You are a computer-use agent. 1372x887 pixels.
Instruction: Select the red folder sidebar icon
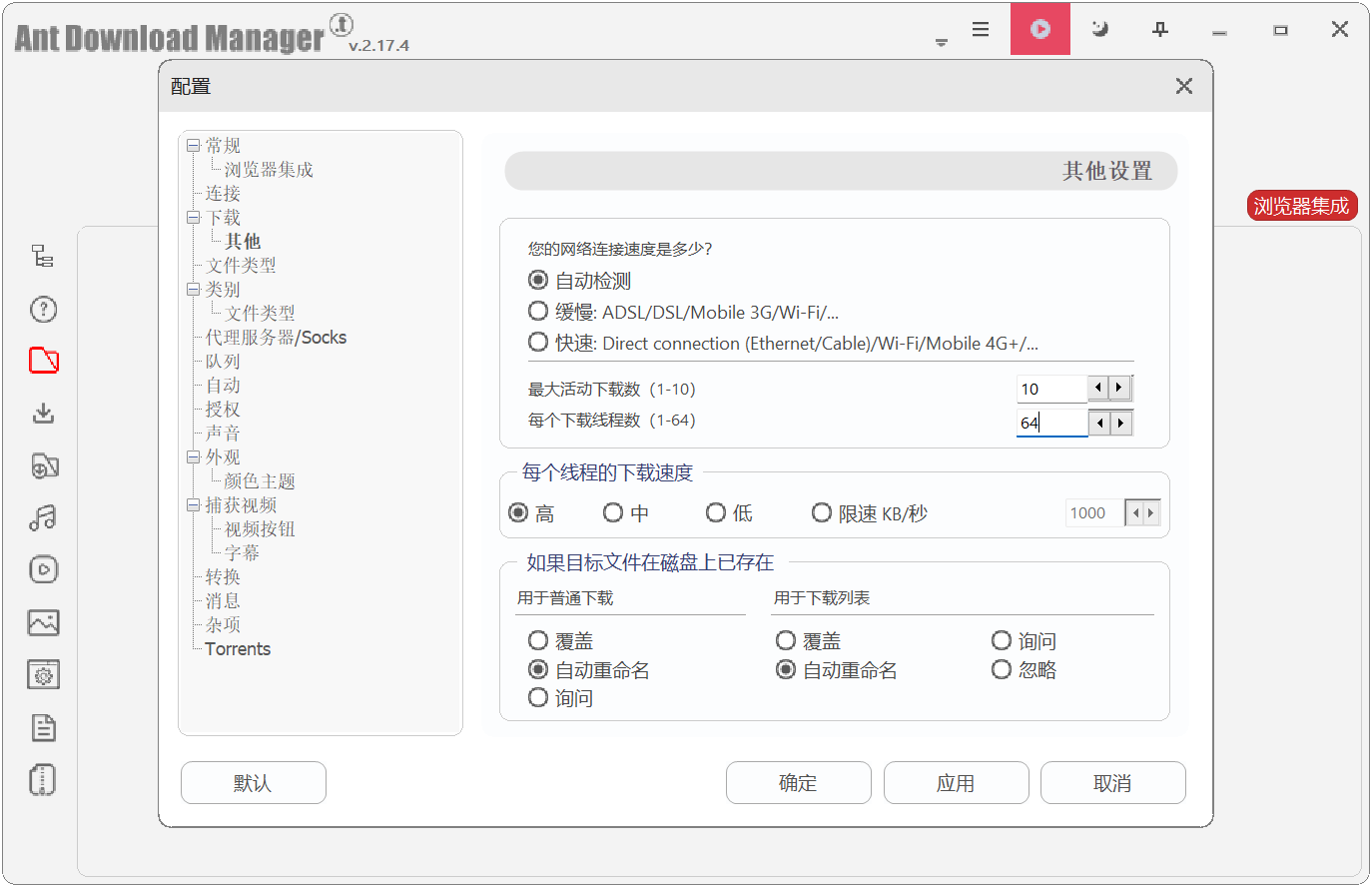(x=44, y=361)
